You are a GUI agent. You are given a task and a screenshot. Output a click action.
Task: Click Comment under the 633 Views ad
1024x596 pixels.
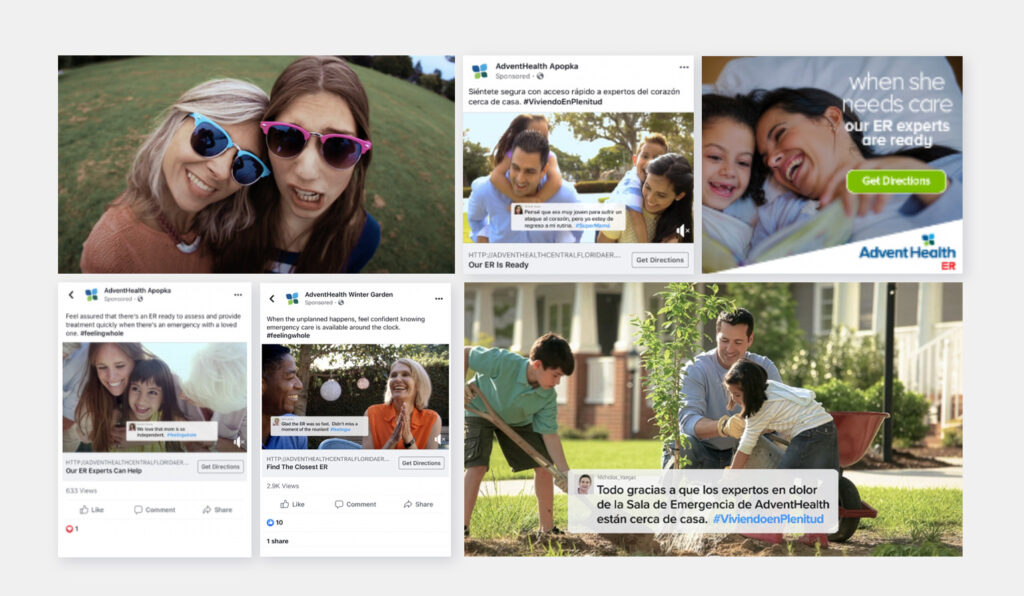click(153, 509)
